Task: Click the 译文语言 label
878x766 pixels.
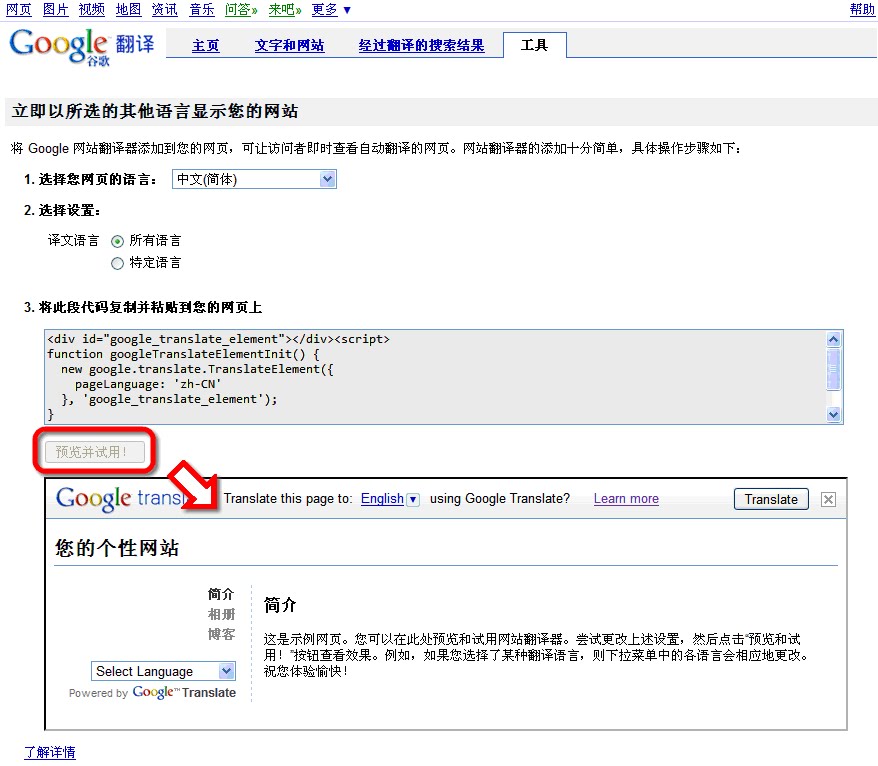Action: click(x=73, y=241)
